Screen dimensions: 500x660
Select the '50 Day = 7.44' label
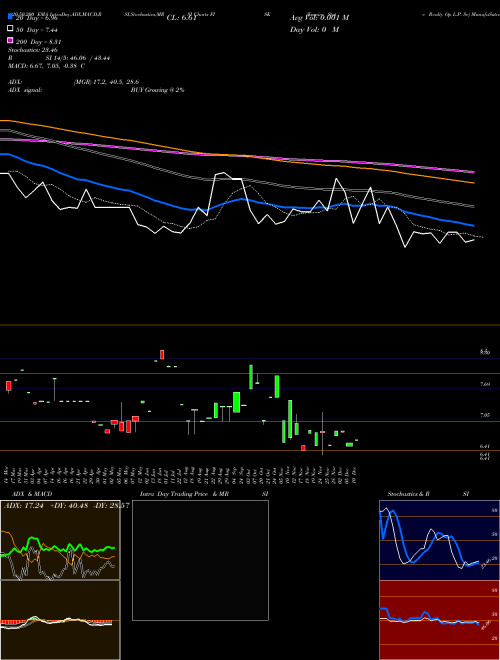(x=37, y=30)
